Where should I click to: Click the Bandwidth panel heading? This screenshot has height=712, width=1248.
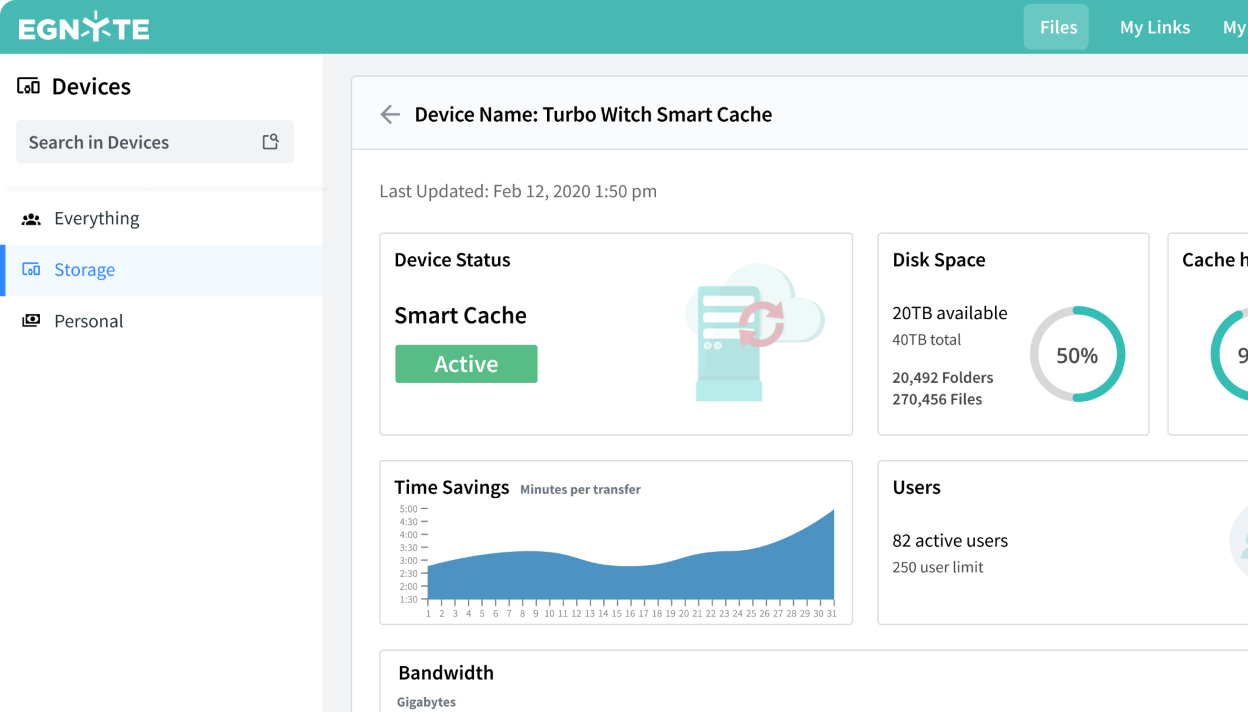pos(446,673)
